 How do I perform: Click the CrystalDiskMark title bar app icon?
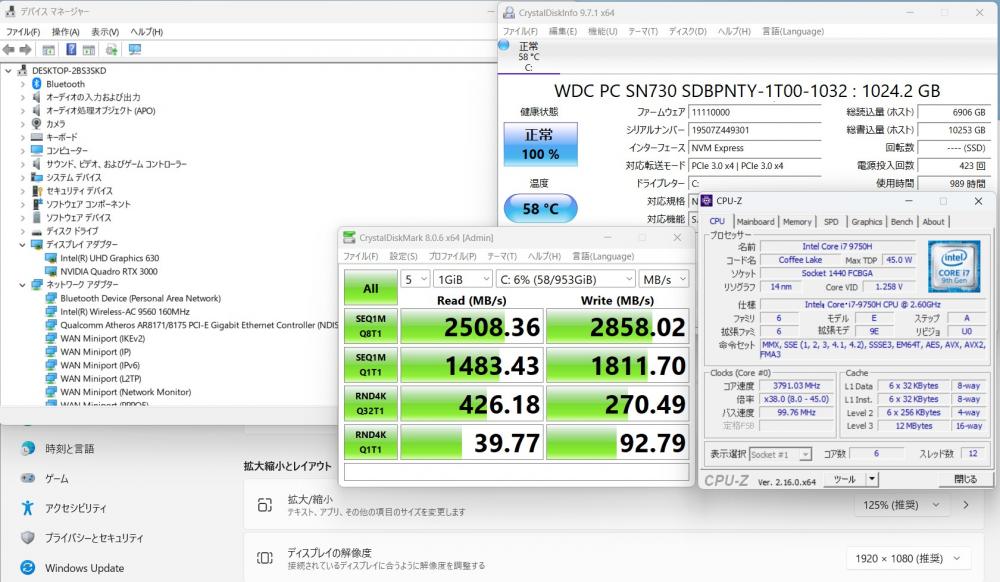coord(349,238)
